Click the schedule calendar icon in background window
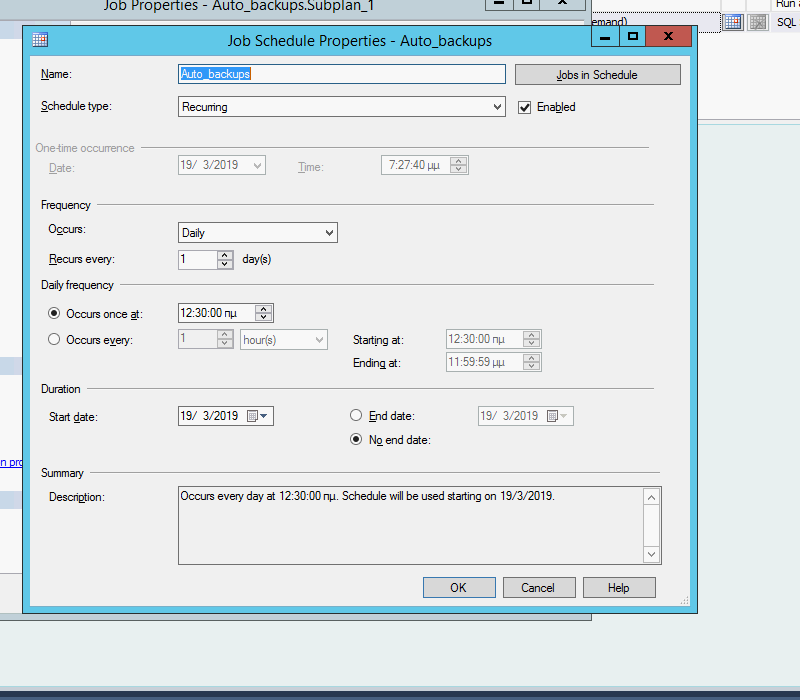This screenshot has height=700, width=800. (x=733, y=22)
